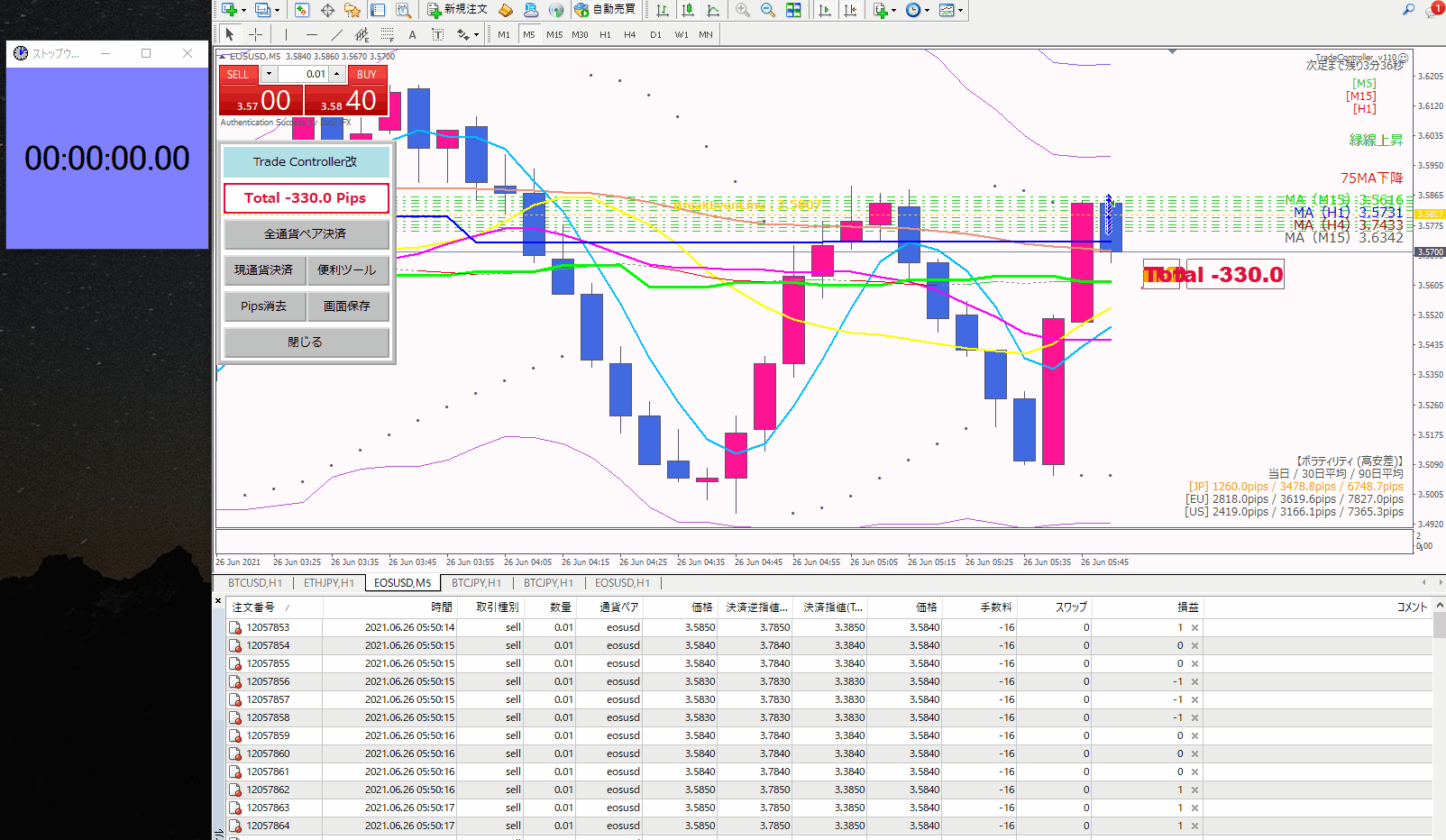Select the vertical line drawing tool
1446x840 pixels.
point(286,34)
